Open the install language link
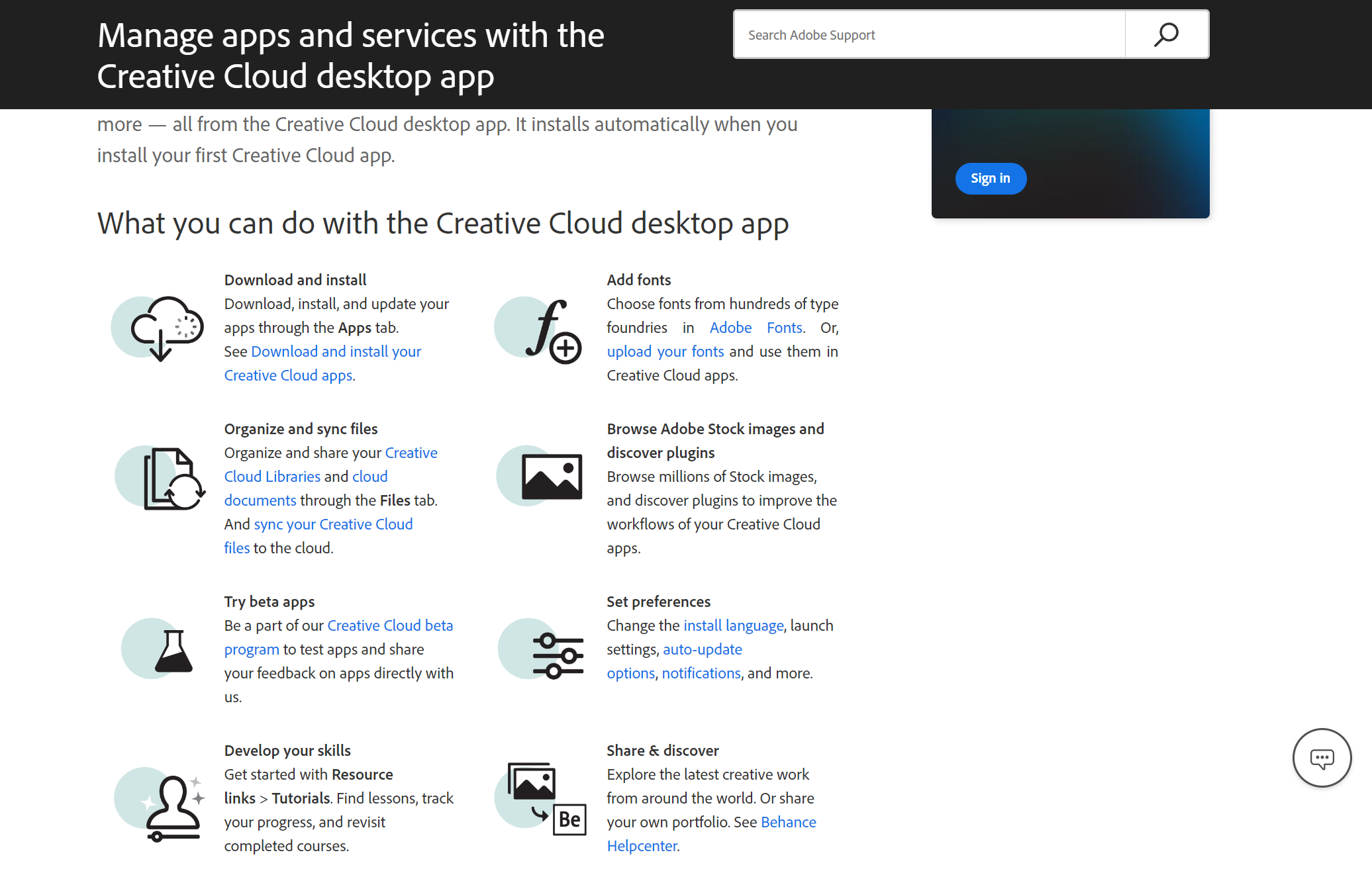 tap(734, 625)
